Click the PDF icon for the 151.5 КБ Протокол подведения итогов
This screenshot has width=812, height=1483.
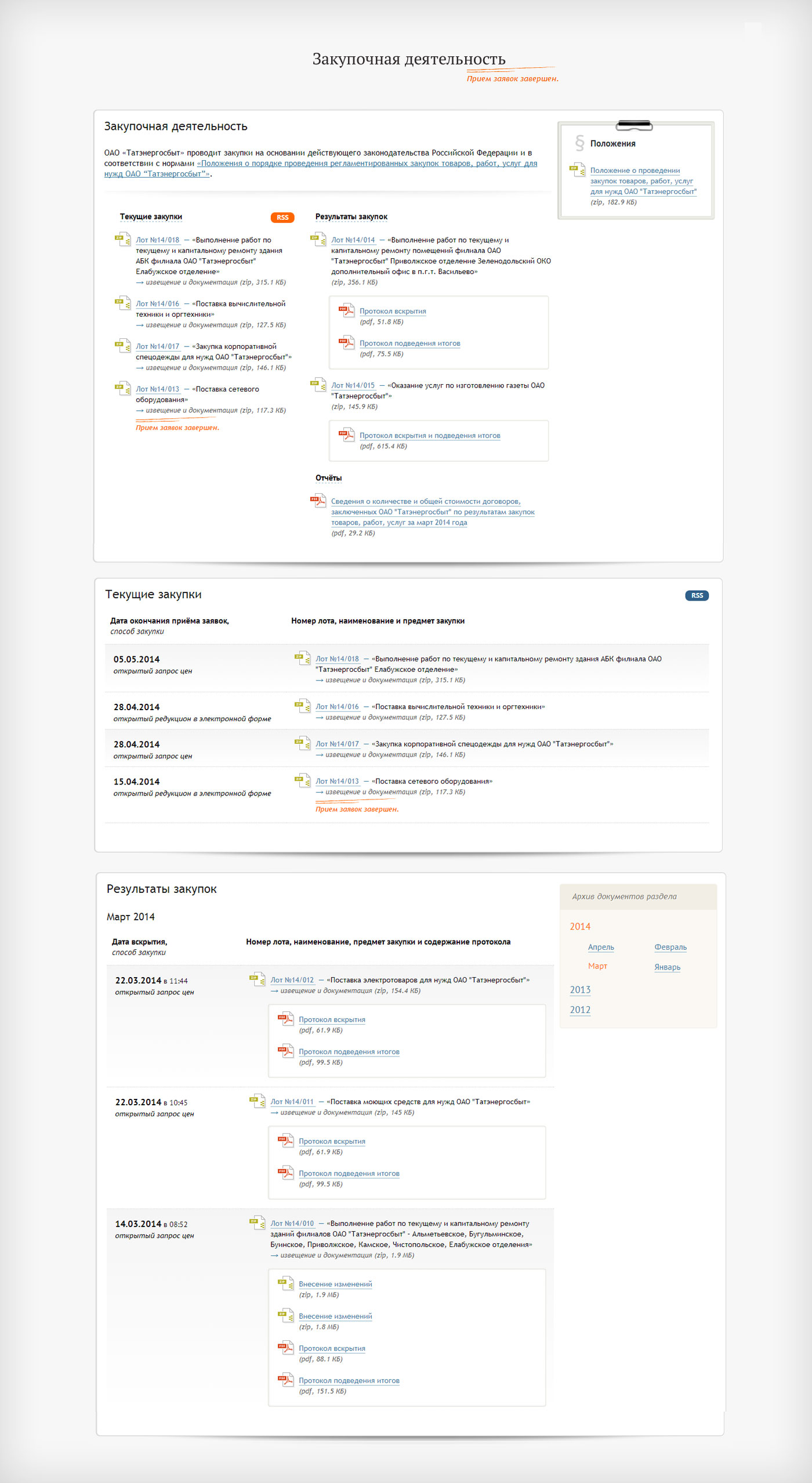pyautogui.click(x=285, y=1380)
